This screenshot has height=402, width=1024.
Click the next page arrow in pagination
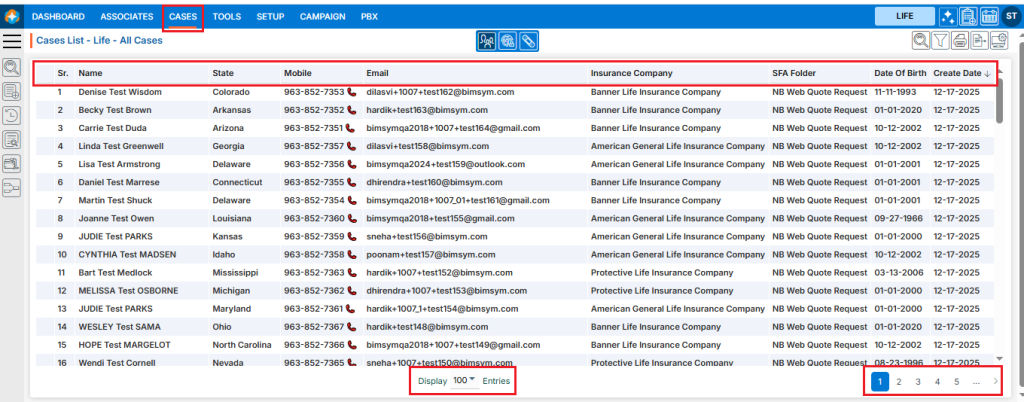(x=995, y=381)
